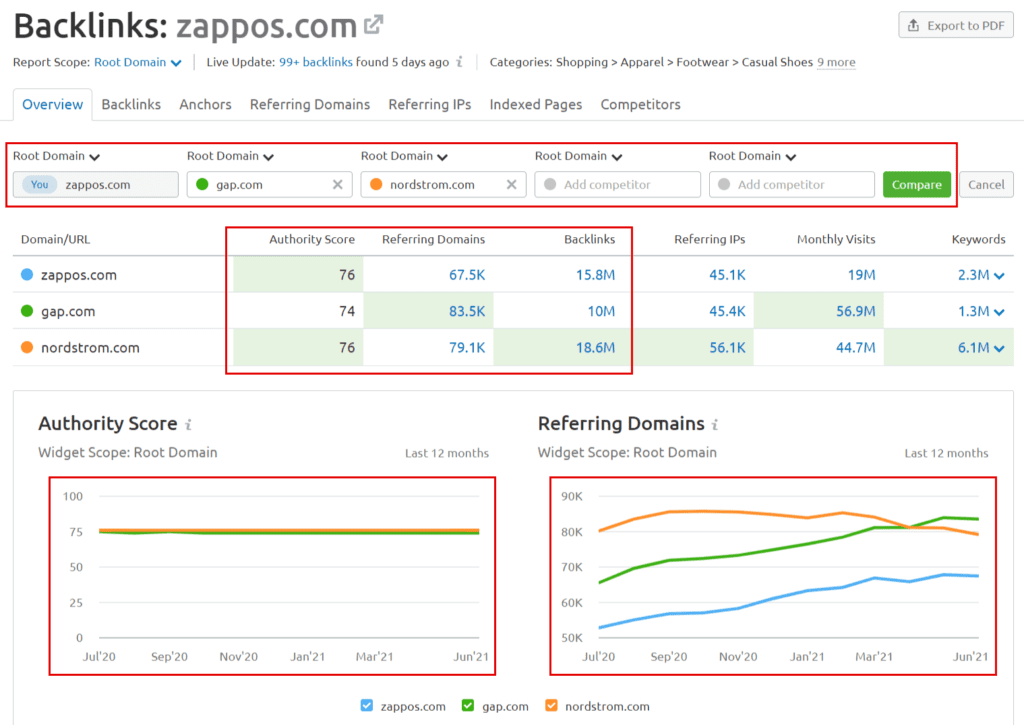The image size is (1024, 725).
Task: Click nordstrom.com monthly visits 44.7M
Action: point(856,348)
